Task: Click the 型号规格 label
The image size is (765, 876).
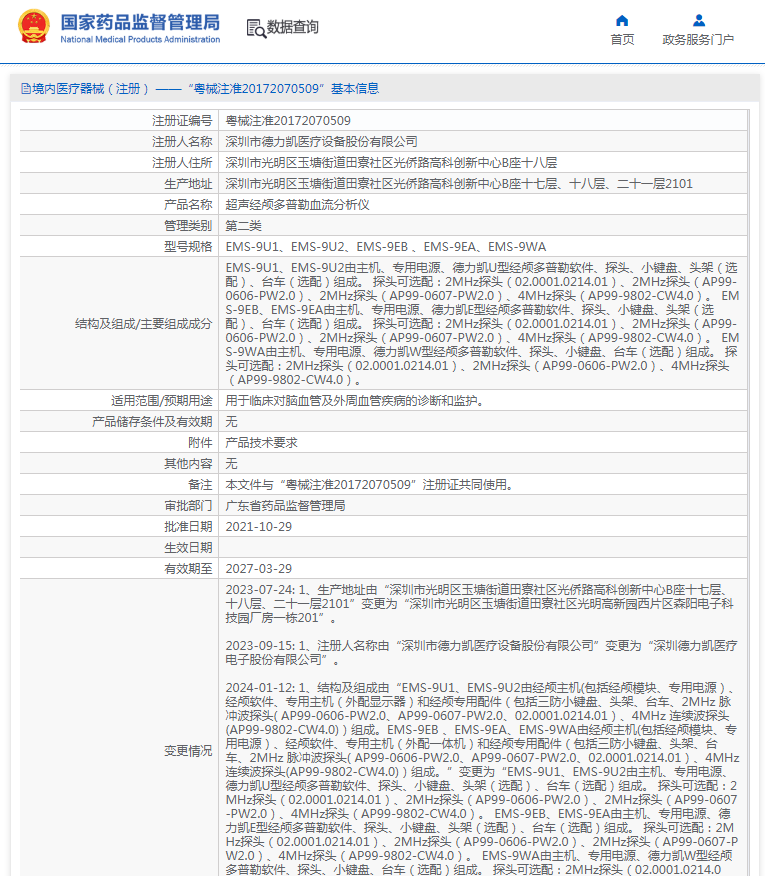Action: click(188, 247)
